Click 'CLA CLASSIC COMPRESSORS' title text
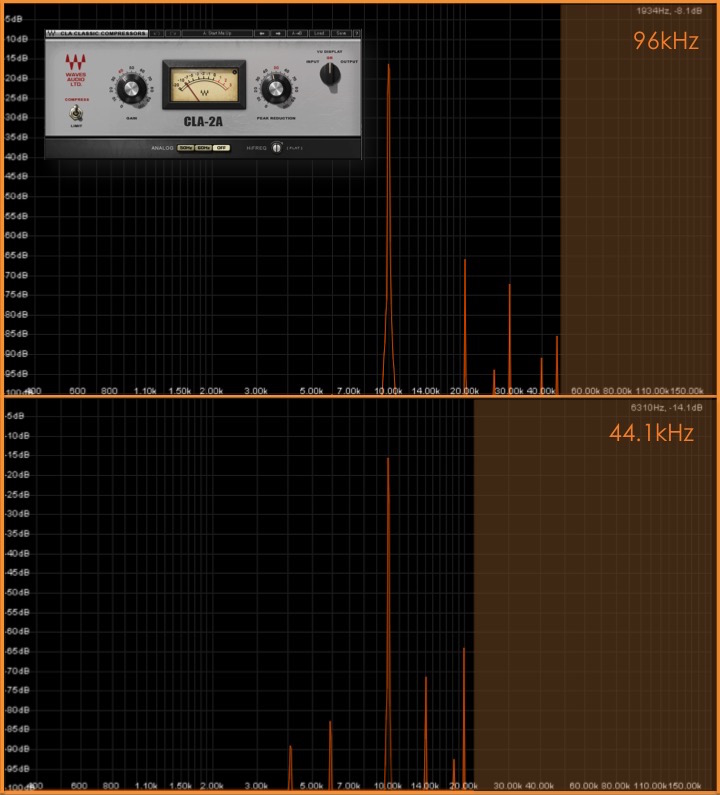This screenshot has width=720, height=795. (x=103, y=33)
